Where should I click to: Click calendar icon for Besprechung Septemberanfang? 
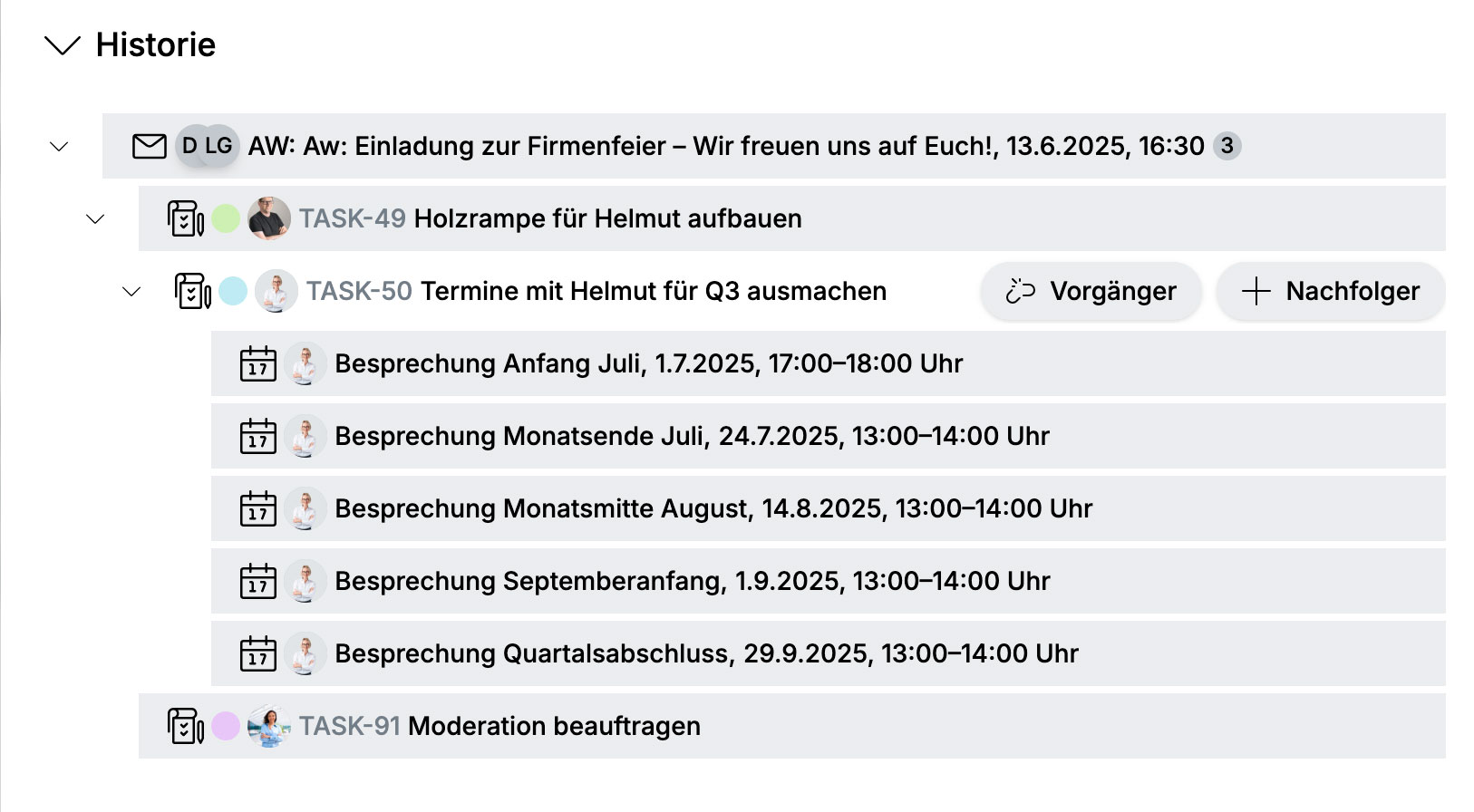coord(257,581)
